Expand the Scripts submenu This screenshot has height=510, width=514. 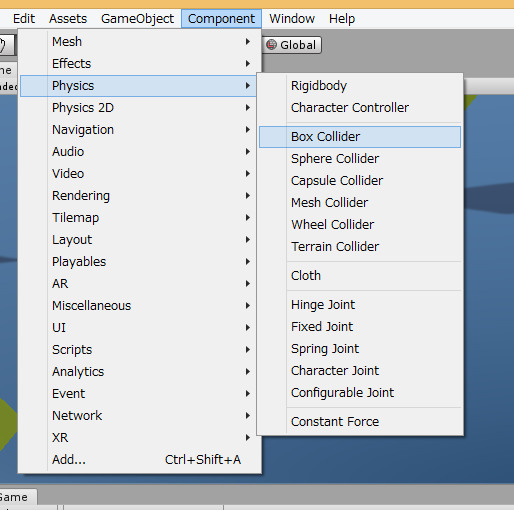click(x=138, y=350)
